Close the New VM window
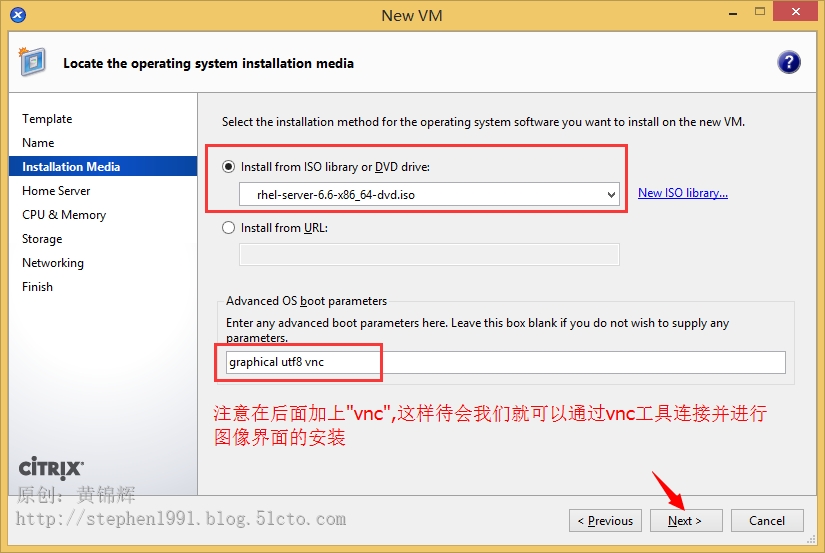Screen dimensions: 825x553 [x=796, y=11]
